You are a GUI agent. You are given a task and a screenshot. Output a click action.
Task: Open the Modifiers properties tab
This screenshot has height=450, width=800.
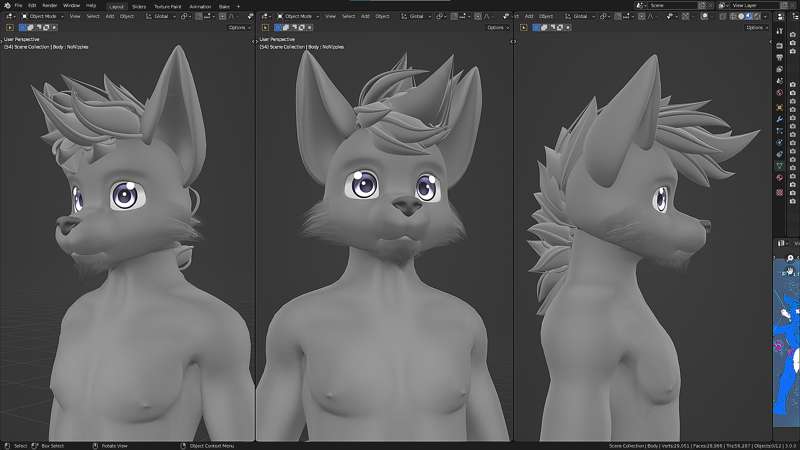pos(780,119)
